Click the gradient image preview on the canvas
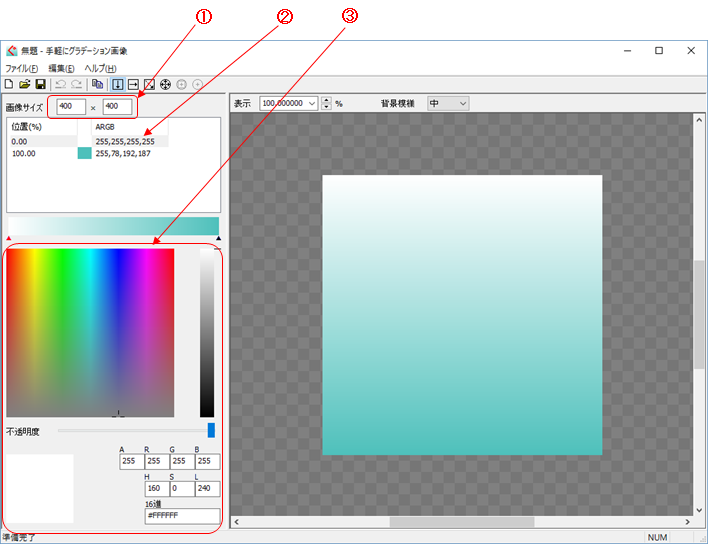This screenshot has height=544, width=708. click(x=462, y=315)
